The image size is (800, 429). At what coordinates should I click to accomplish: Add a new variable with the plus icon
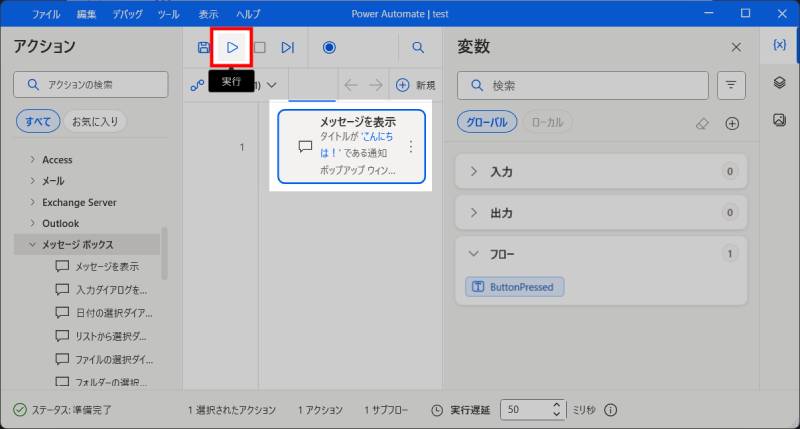point(732,123)
